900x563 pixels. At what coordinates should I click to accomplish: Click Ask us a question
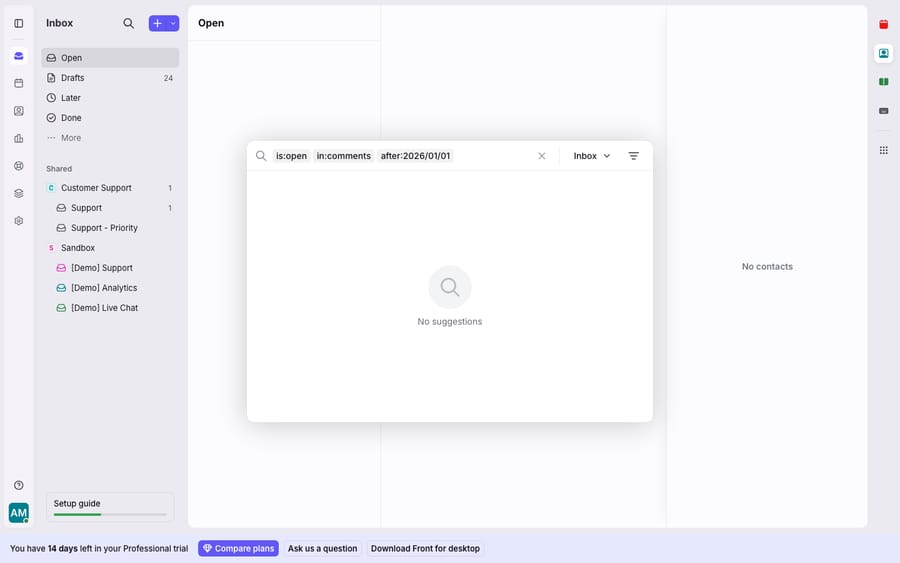coord(323,549)
